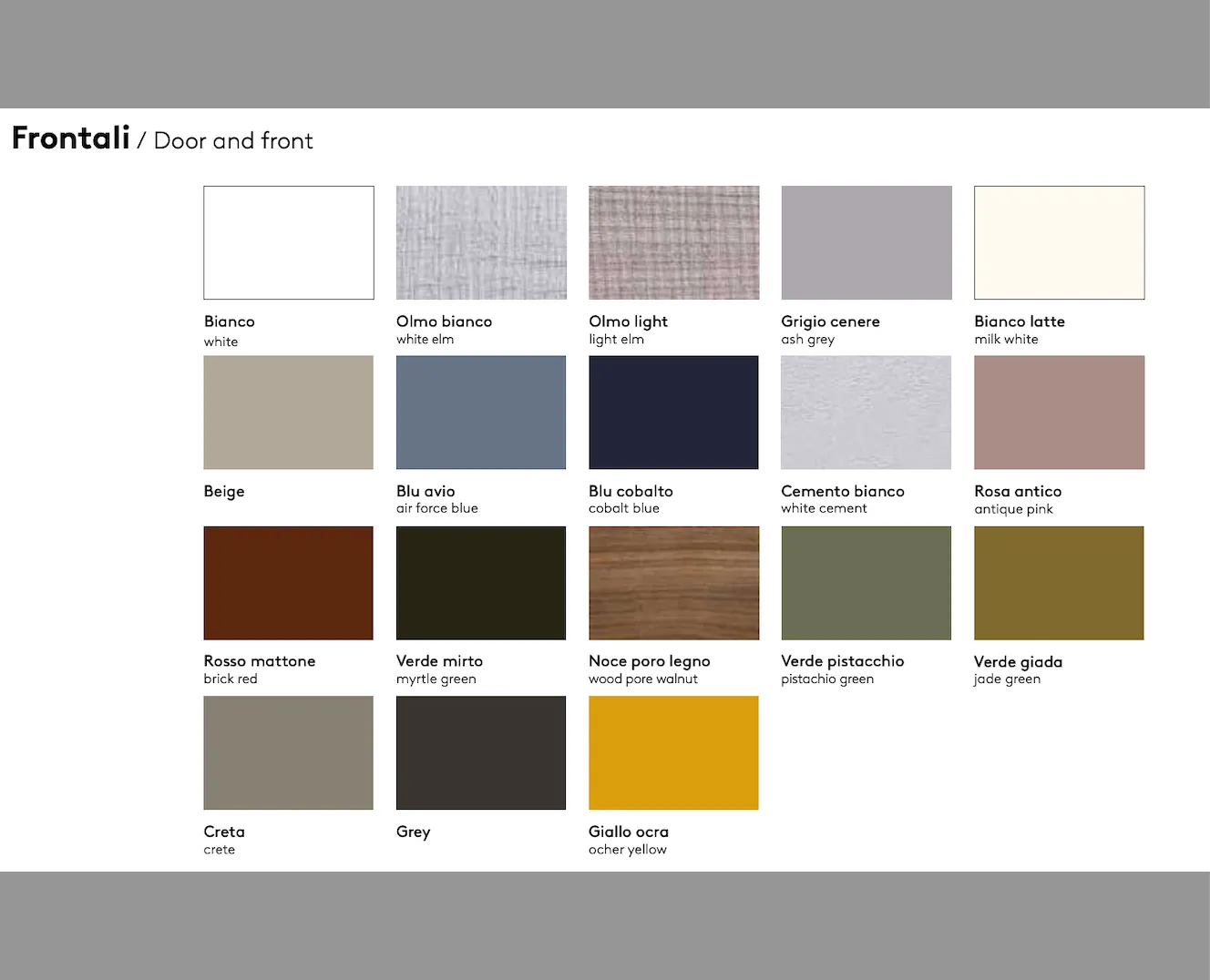Select Grigio cenere ash grey swatch

866,242
